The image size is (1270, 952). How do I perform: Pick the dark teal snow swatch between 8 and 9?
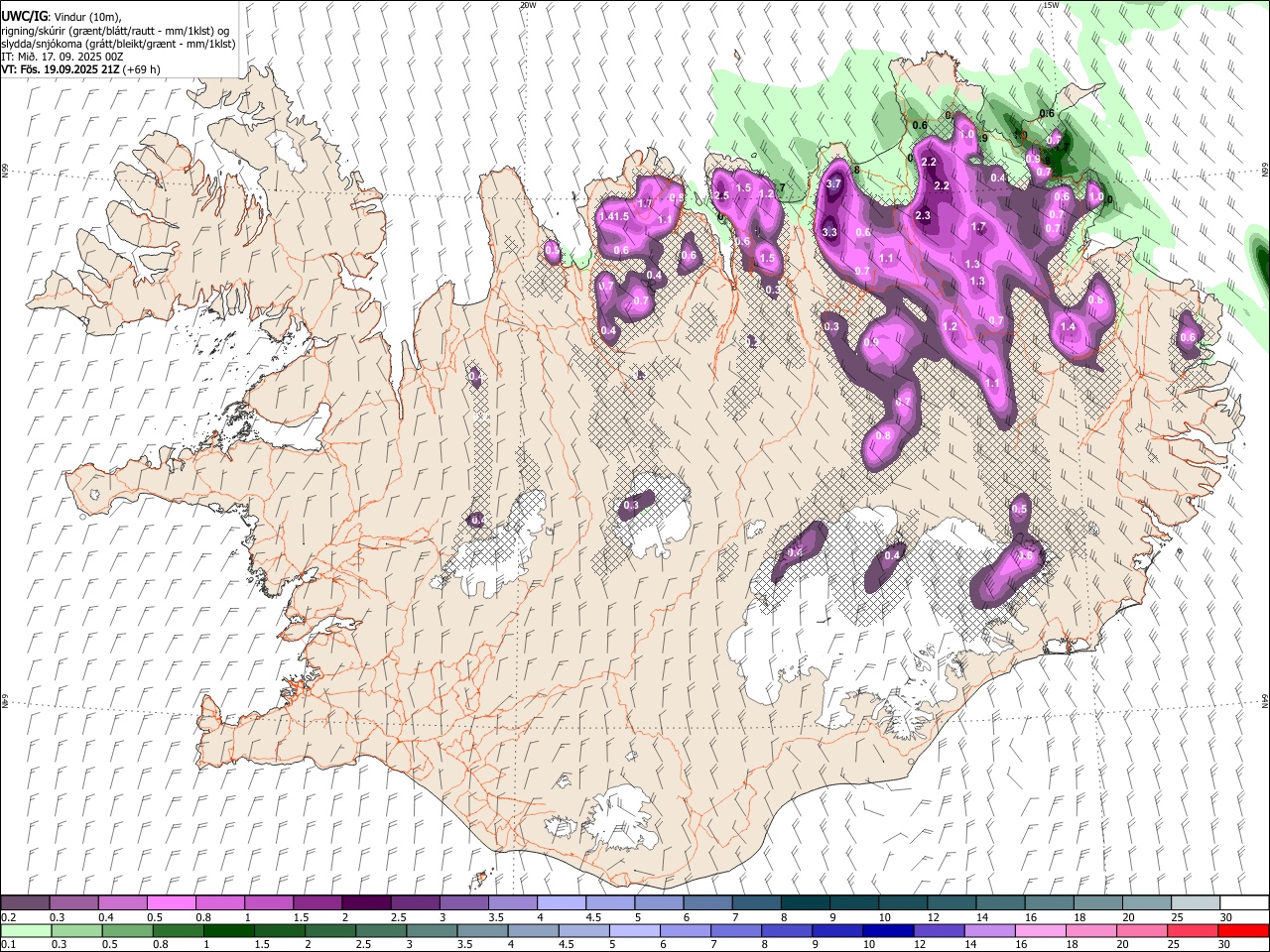pos(806,903)
